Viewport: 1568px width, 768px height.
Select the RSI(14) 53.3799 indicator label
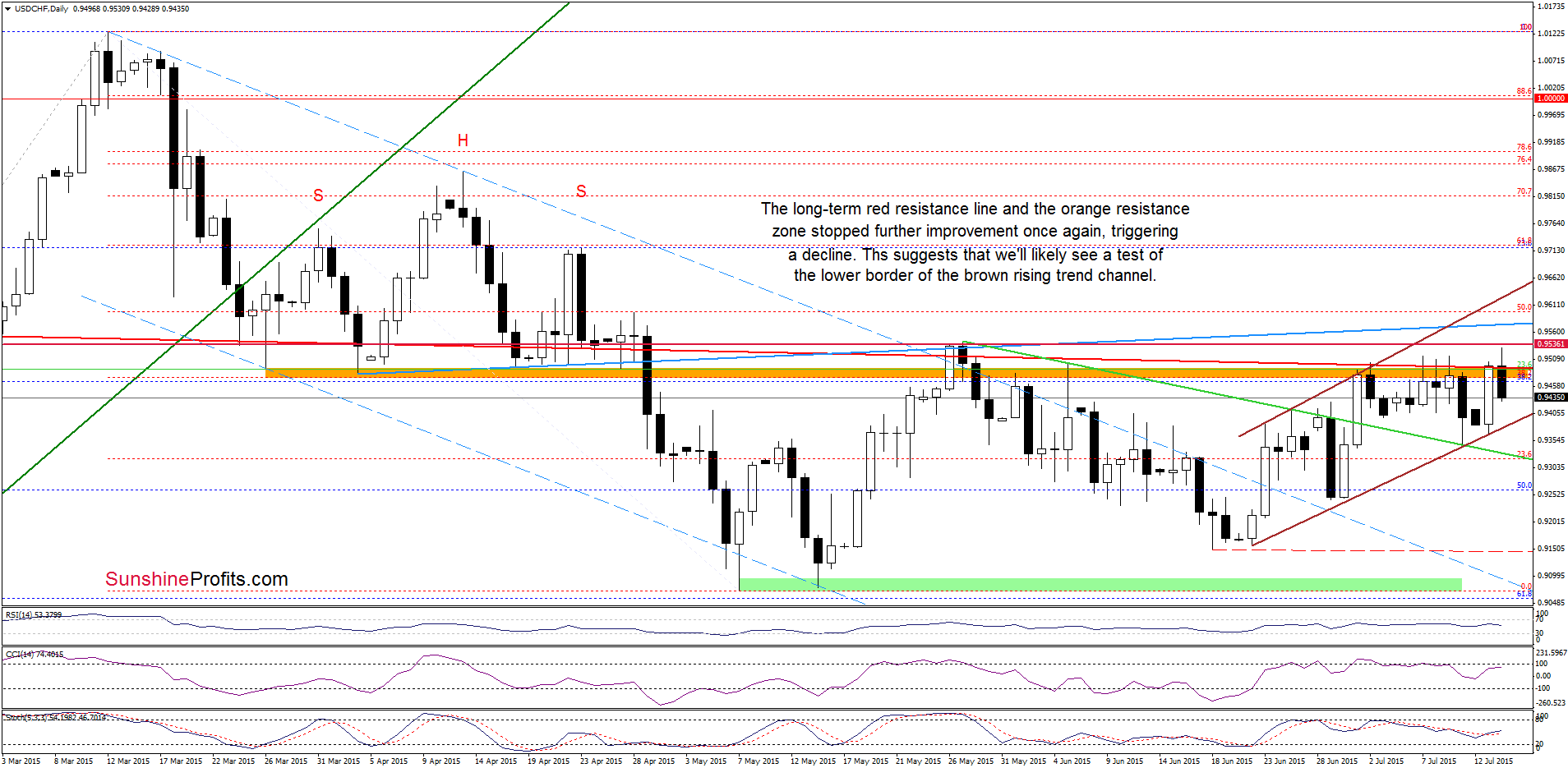click(34, 614)
